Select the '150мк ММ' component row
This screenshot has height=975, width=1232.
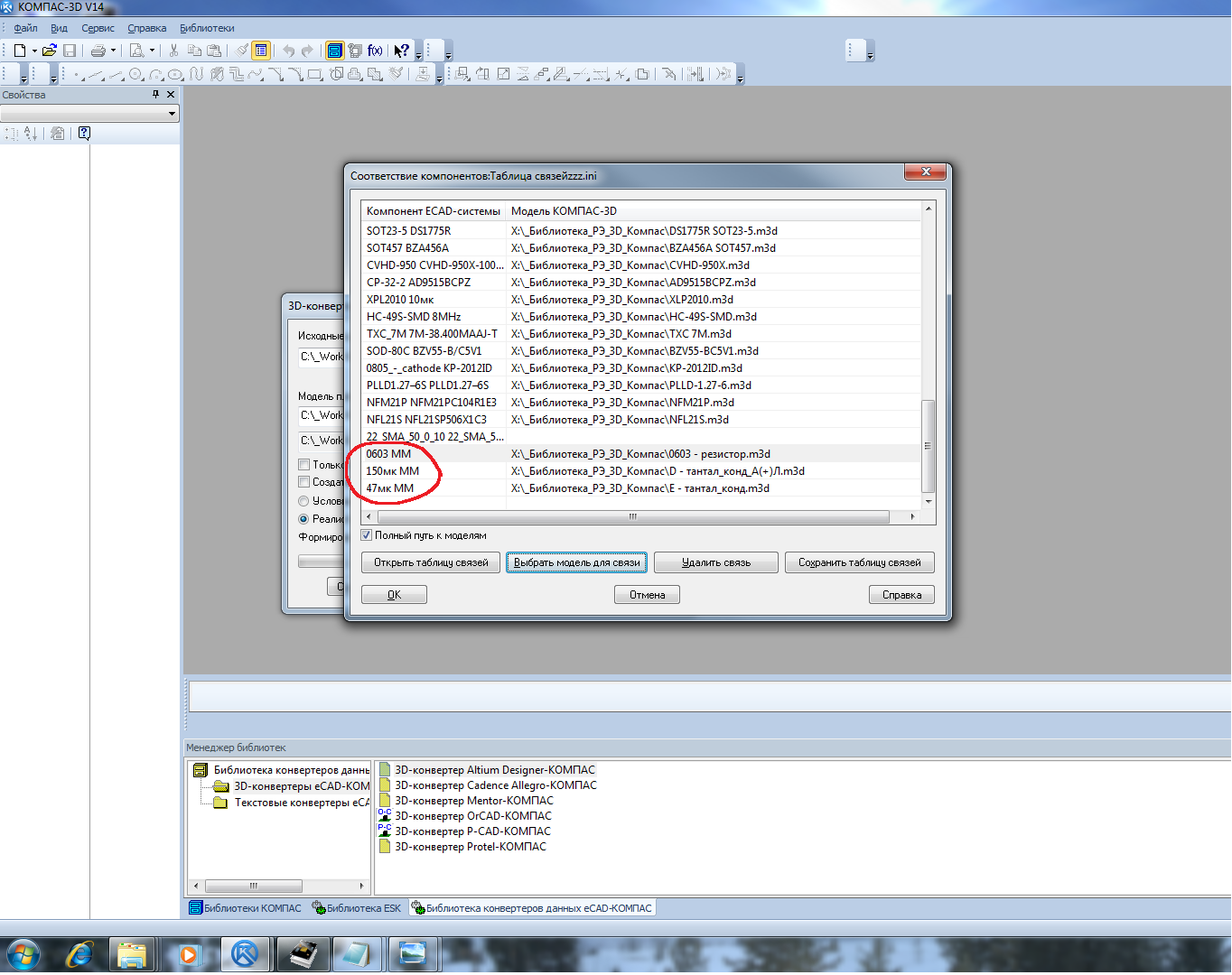click(x=641, y=471)
